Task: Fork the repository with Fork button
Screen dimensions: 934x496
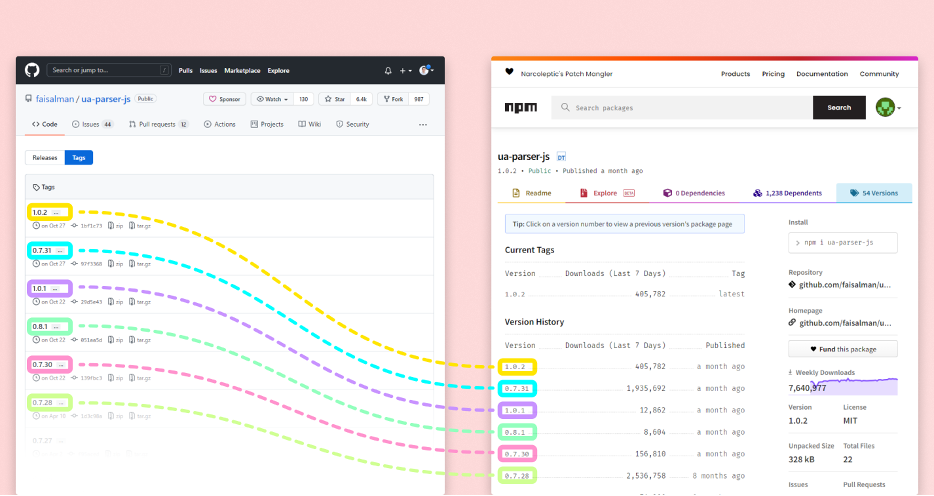Action: click(393, 99)
